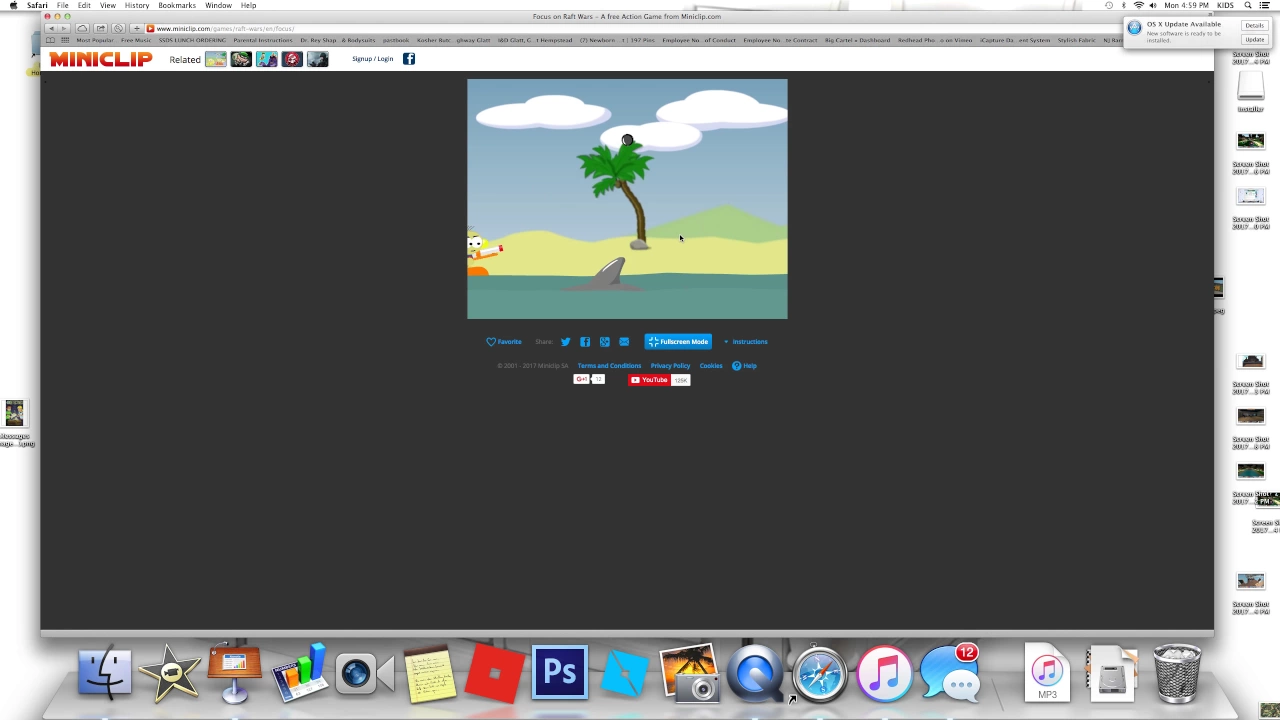Open the View menu

pos(108,5)
